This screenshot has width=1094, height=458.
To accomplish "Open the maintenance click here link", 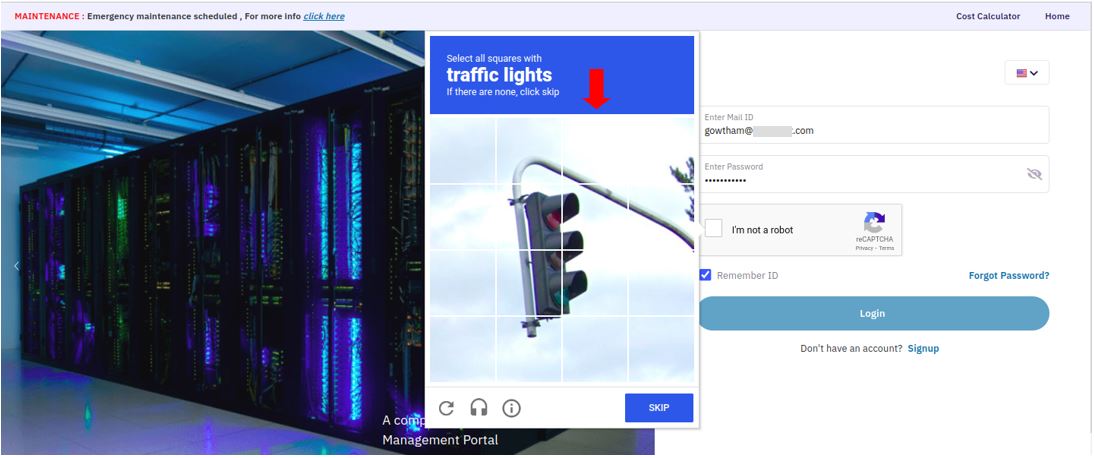I will [324, 16].
